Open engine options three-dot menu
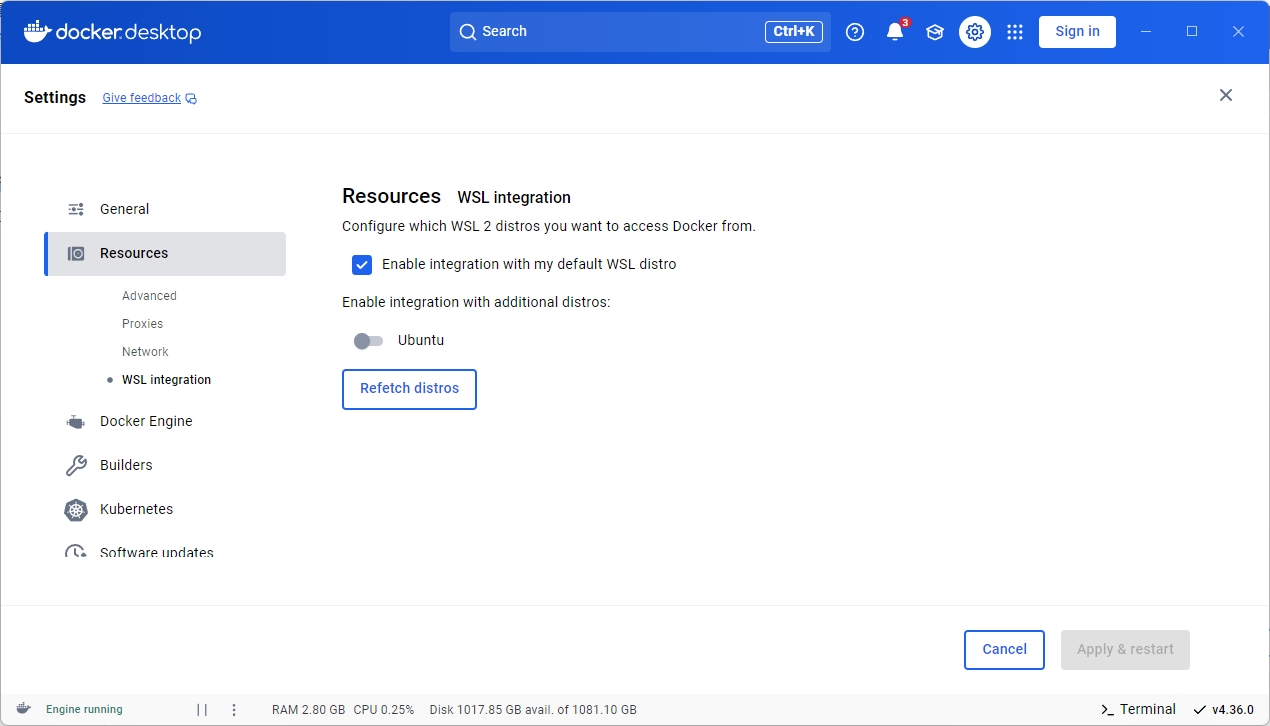This screenshot has width=1270, height=726. 234,710
